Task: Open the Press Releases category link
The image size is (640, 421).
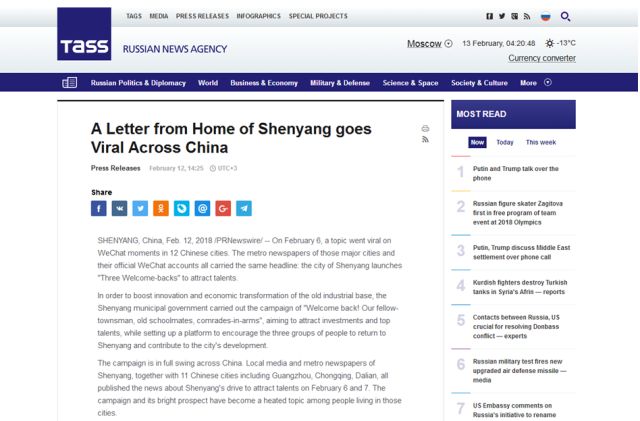Action: [x=115, y=168]
